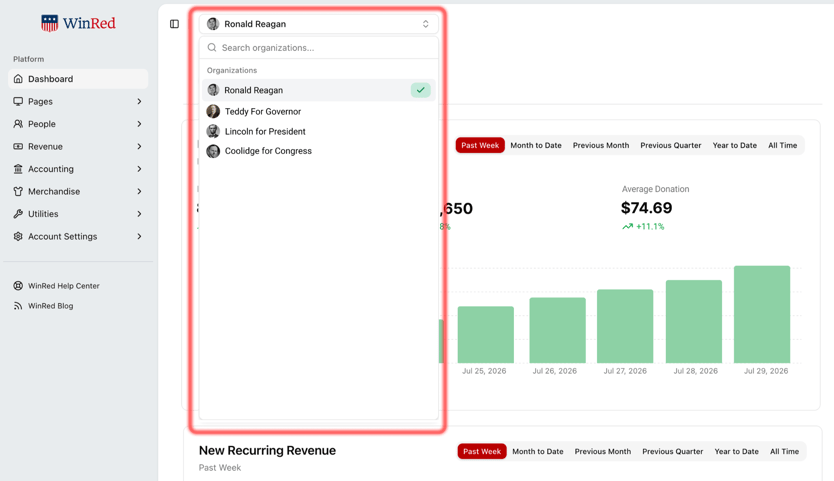The image size is (834, 481).
Task: Toggle the sidebar panel icon
Action: click(174, 24)
